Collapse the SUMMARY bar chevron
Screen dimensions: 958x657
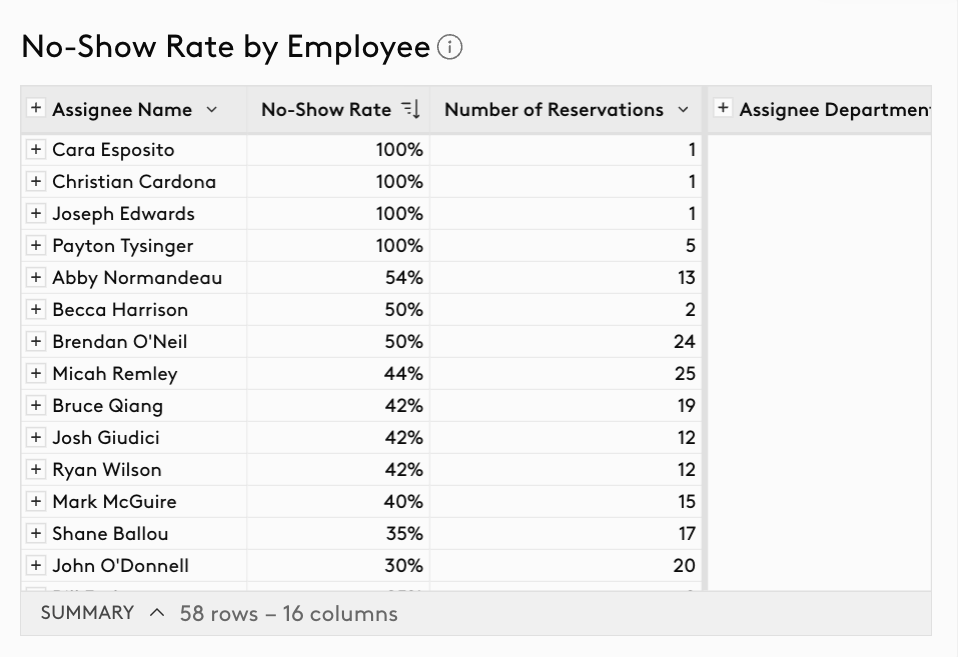click(x=157, y=613)
